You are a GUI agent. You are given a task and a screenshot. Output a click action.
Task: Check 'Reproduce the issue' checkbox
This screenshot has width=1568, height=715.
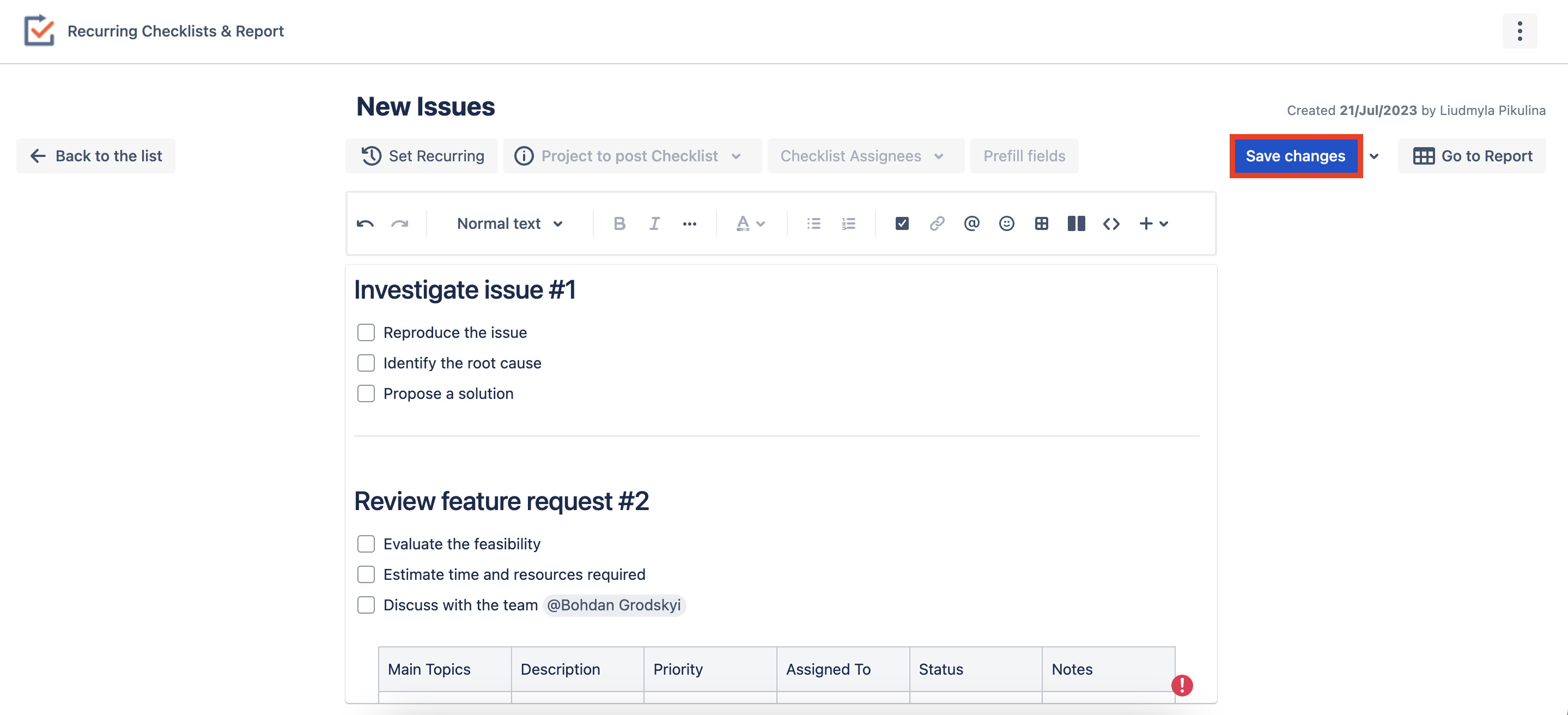click(366, 332)
